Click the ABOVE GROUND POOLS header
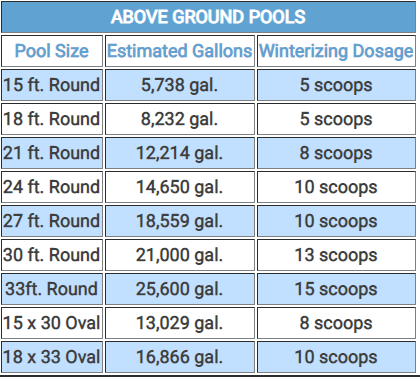 (208, 17)
